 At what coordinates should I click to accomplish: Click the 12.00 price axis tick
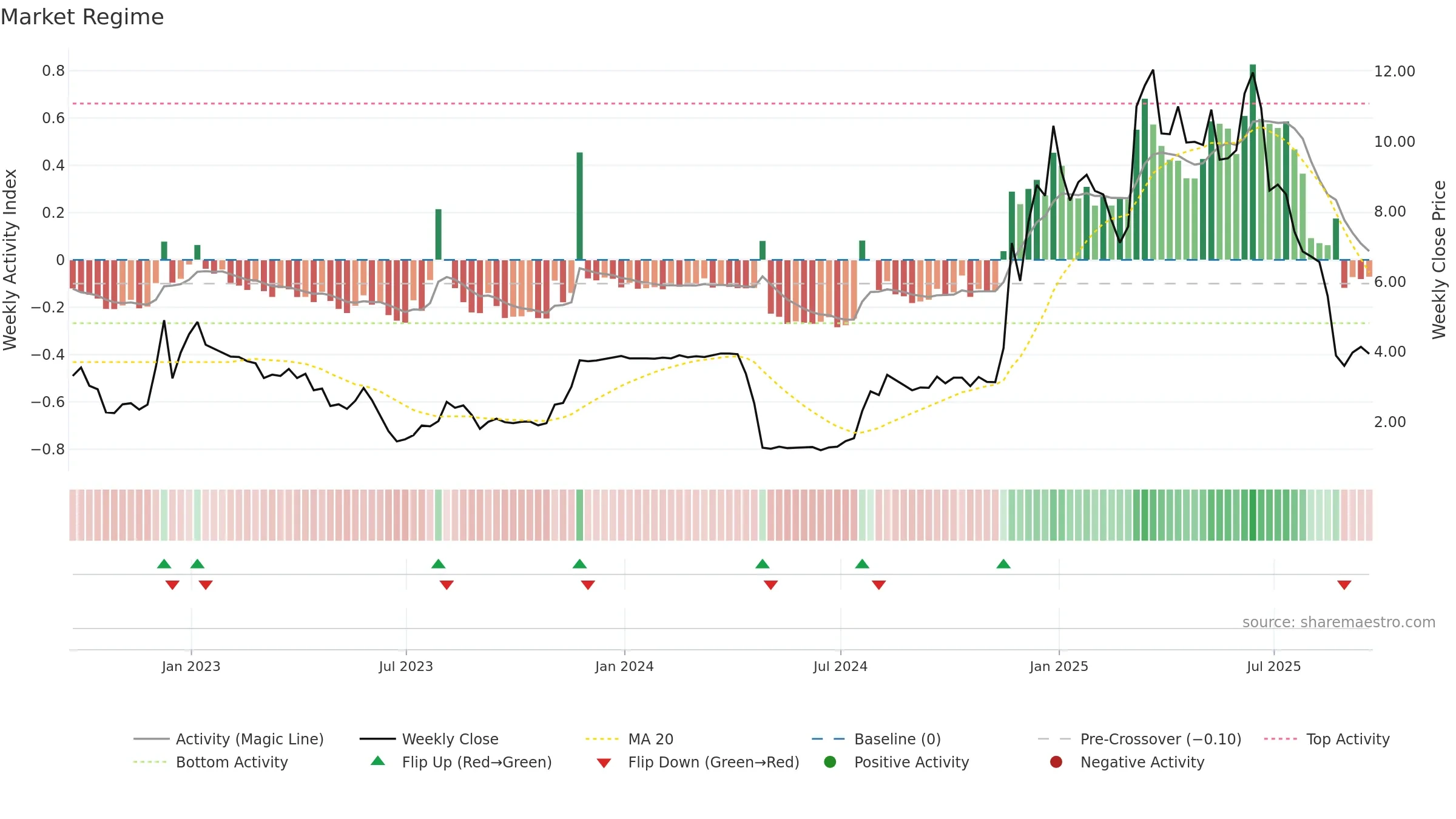[x=1395, y=71]
